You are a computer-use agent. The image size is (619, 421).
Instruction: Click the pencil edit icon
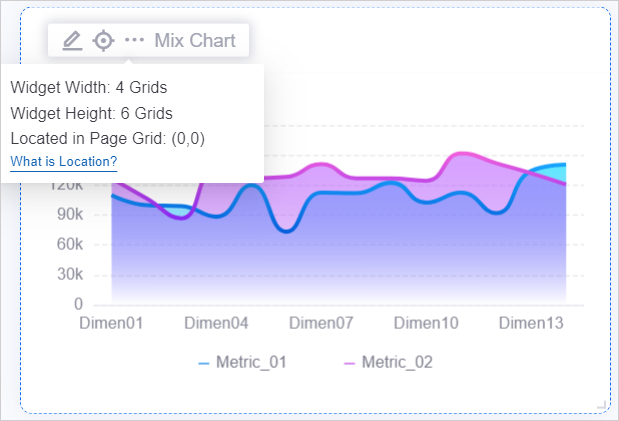tap(72, 41)
